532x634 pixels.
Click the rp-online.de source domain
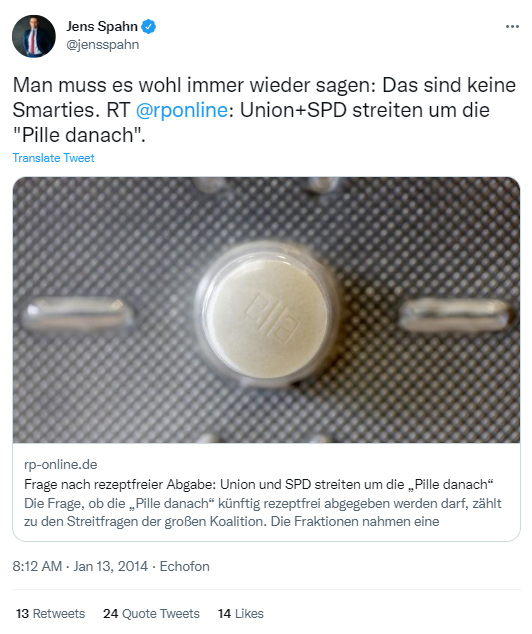[x=61, y=464]
